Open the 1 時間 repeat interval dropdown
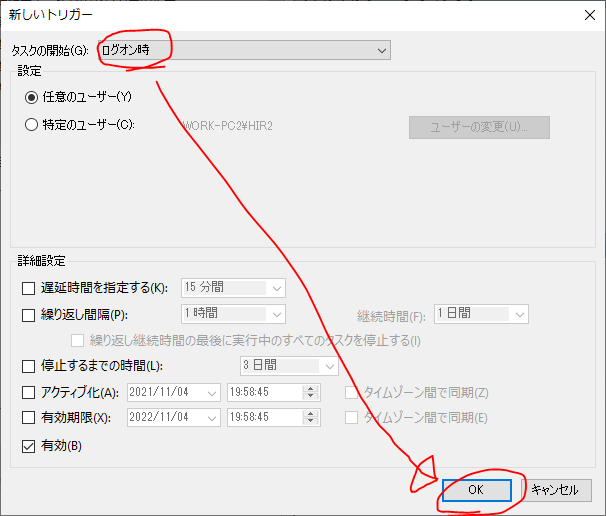This screenshot has height=516, width=606. (233, 314)
